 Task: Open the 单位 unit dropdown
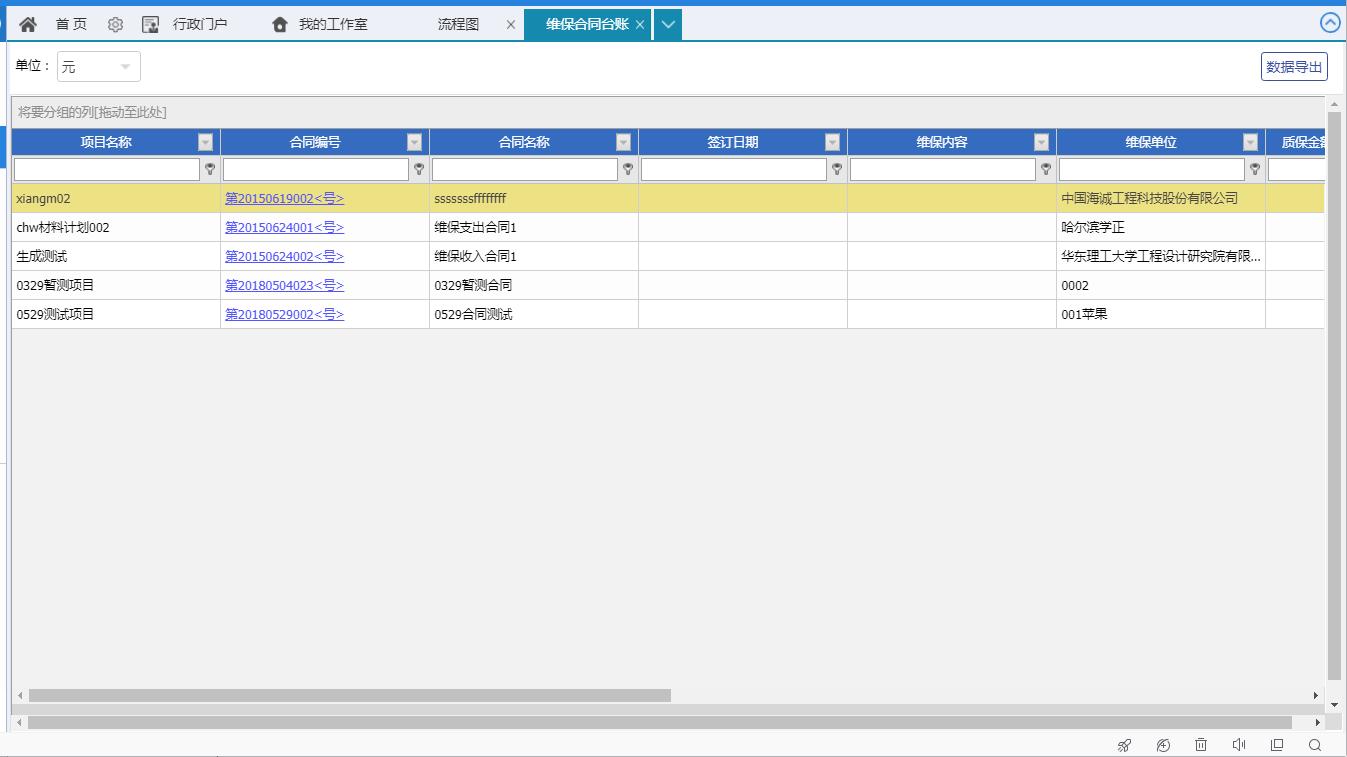pyautogui.click(x=98, y=67)
